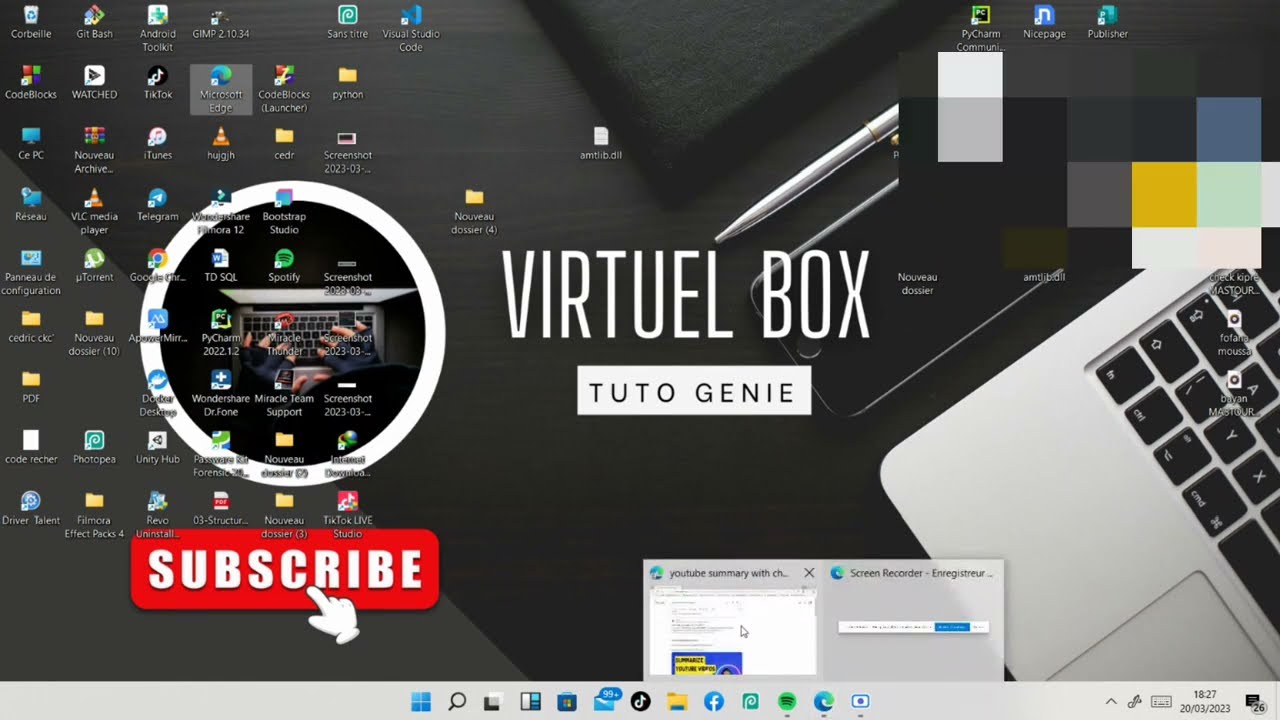
Task: Open the Nicepage desktop shortcut
Action: (x=1044, y=23)
